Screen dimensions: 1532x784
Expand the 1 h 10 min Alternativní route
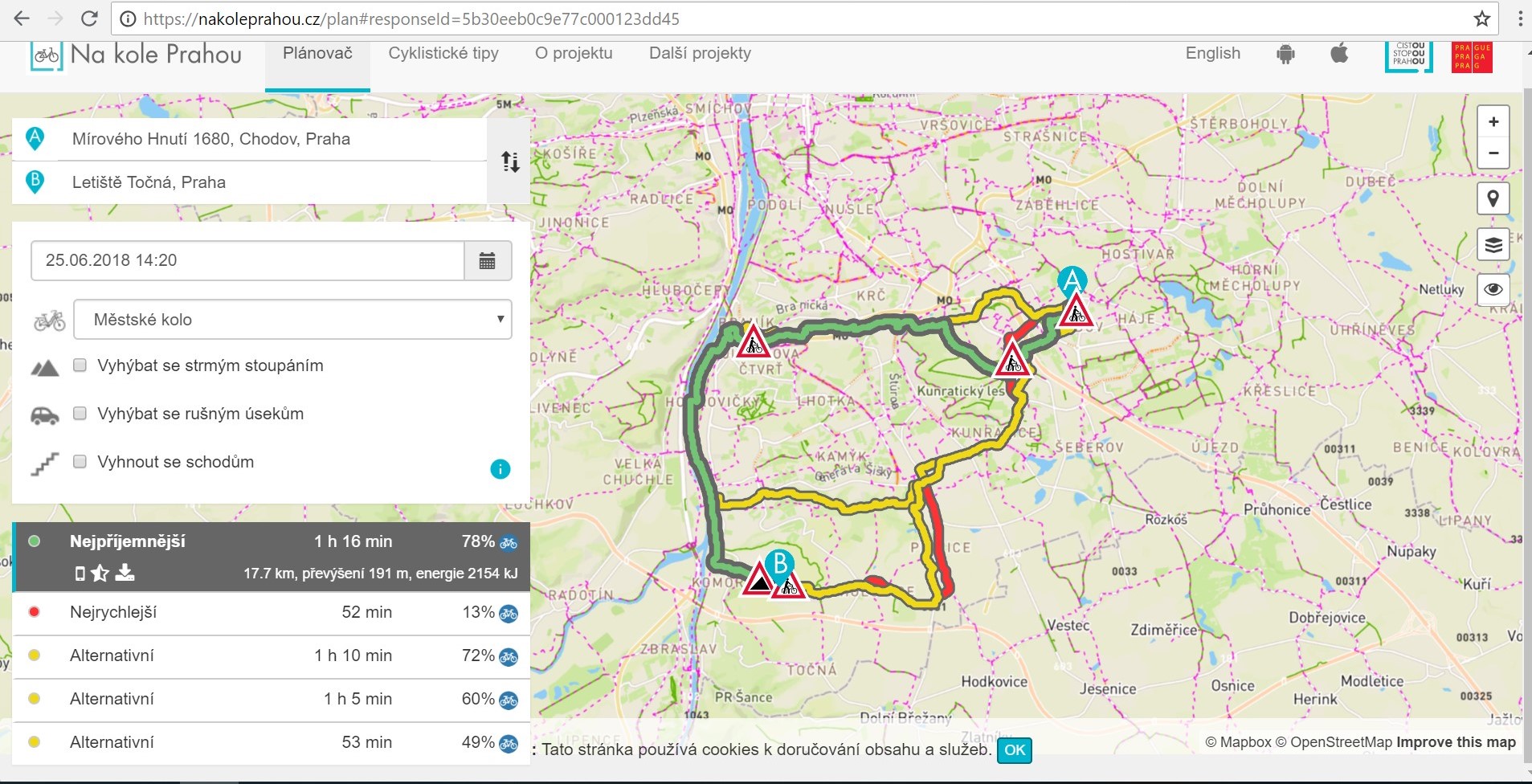[272, 656]
